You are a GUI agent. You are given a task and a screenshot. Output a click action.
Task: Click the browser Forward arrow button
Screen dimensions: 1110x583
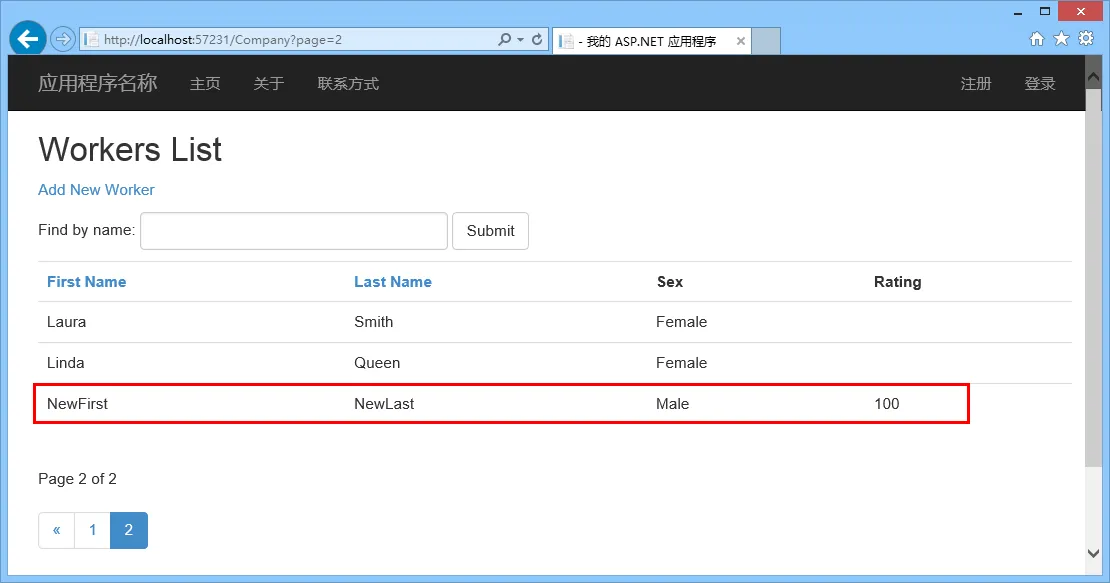(62, 39)
